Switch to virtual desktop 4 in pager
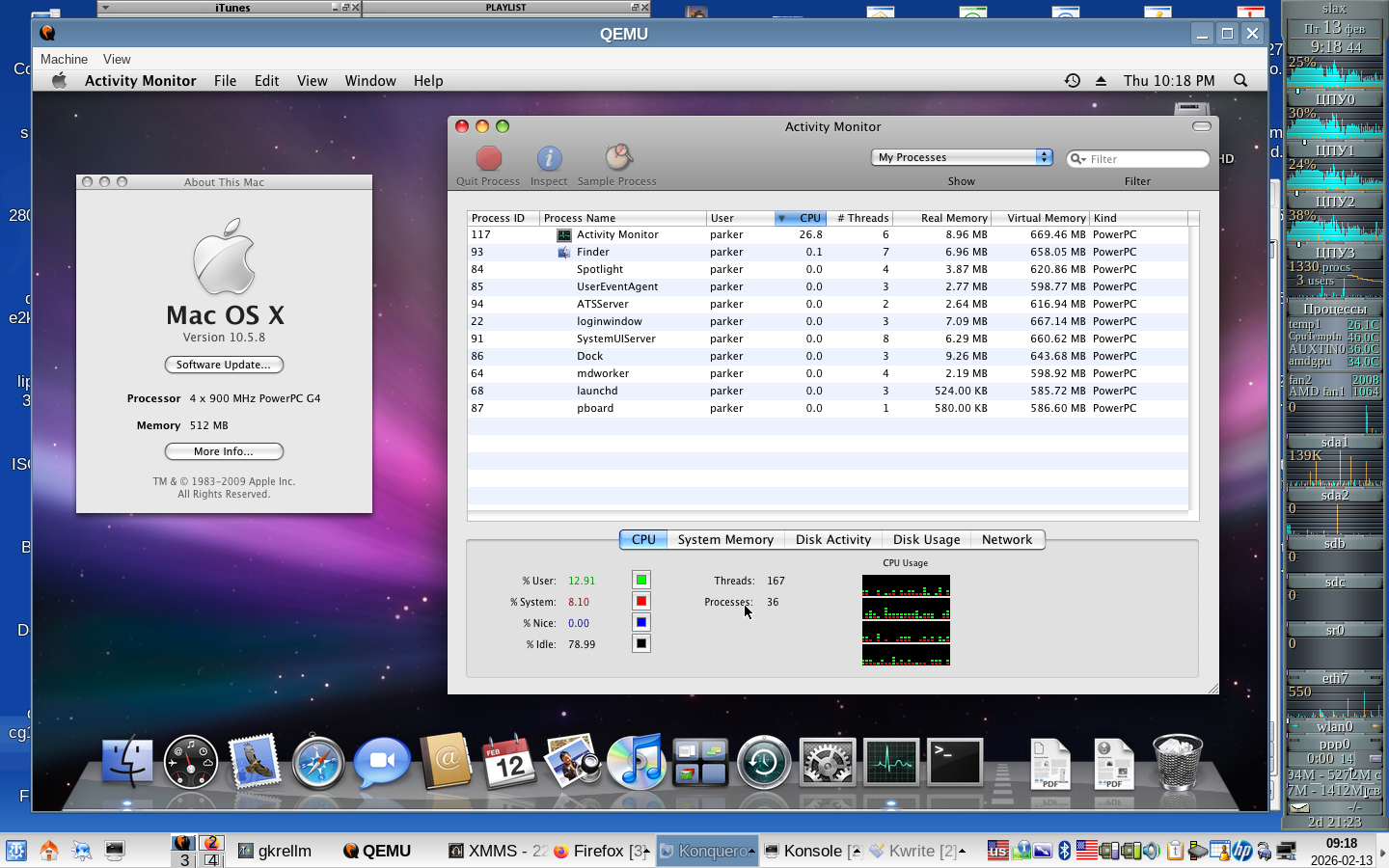This screenshot has height=868, width=1389. 212,859
